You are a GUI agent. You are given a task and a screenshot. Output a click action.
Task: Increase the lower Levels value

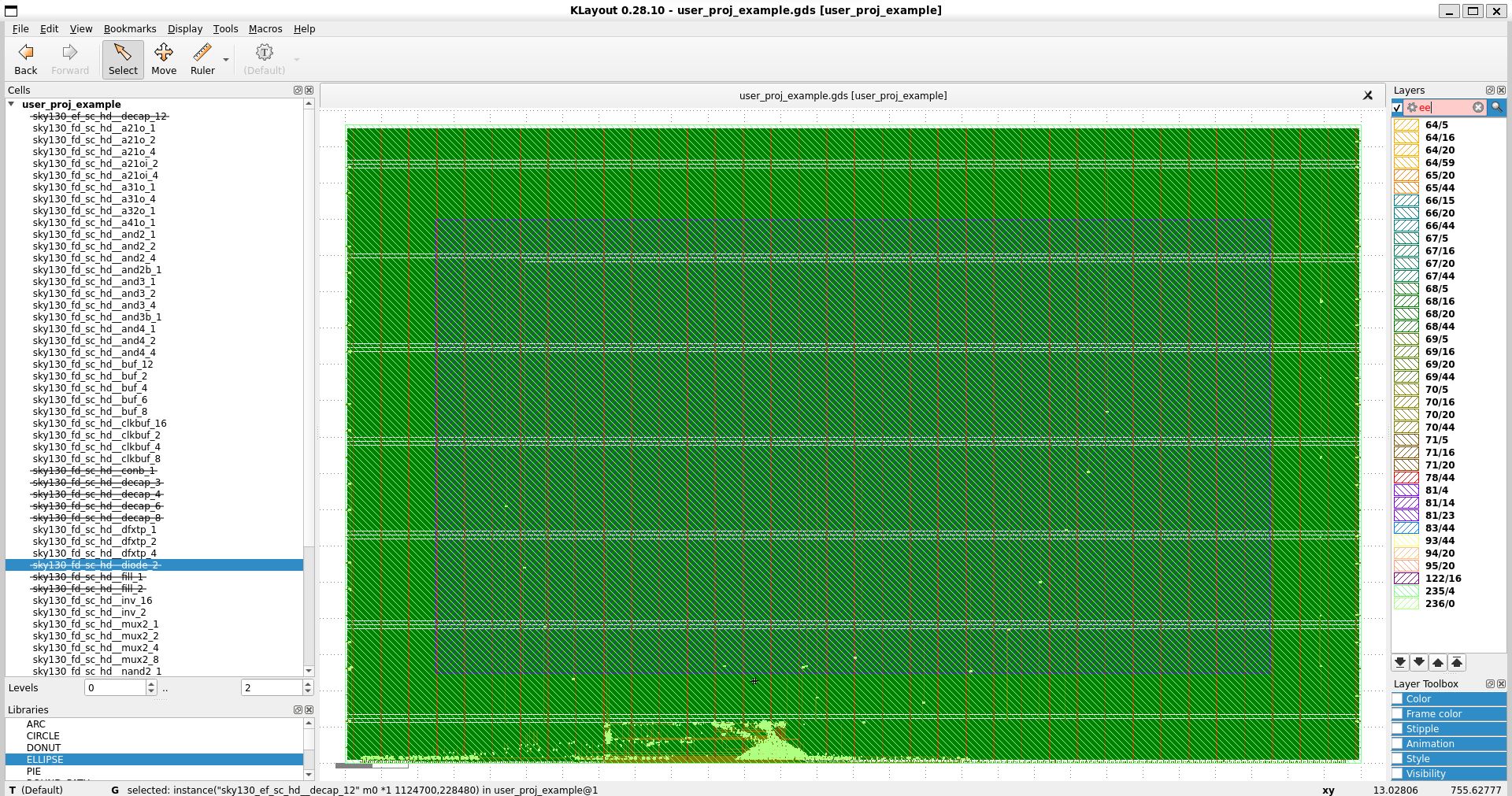click(151, 684)
